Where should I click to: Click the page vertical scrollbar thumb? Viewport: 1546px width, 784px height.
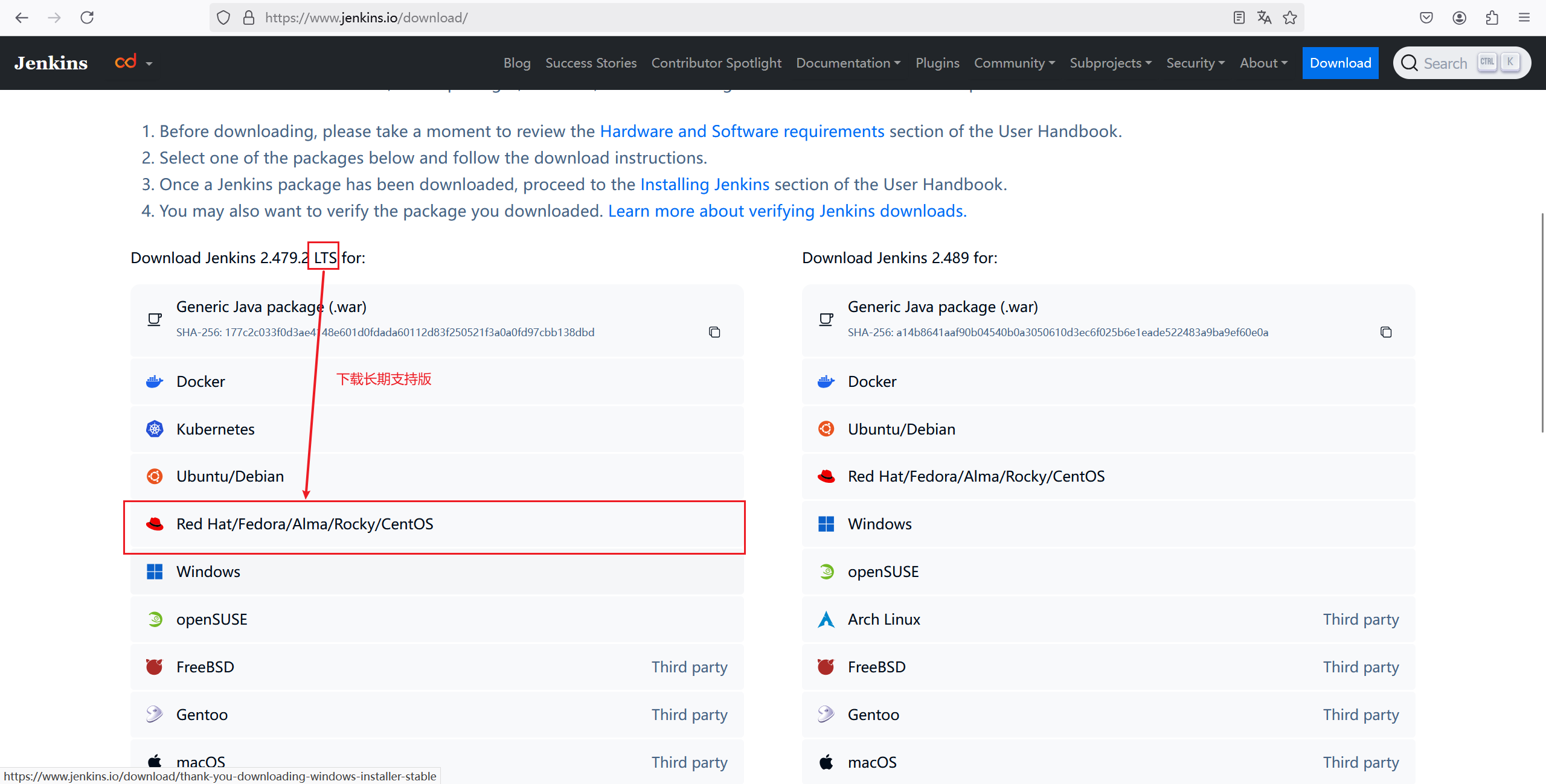[x=1542, y=322]
